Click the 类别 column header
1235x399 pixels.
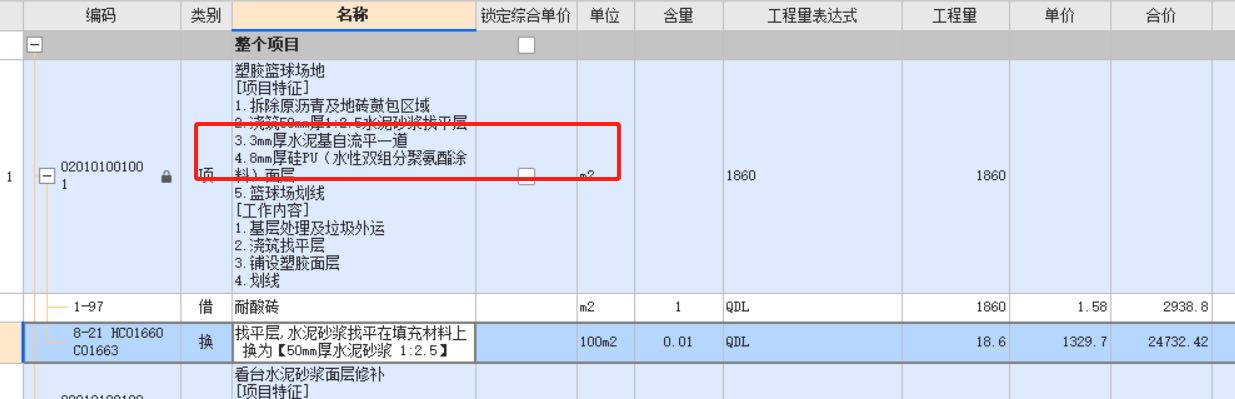(206, 16)
